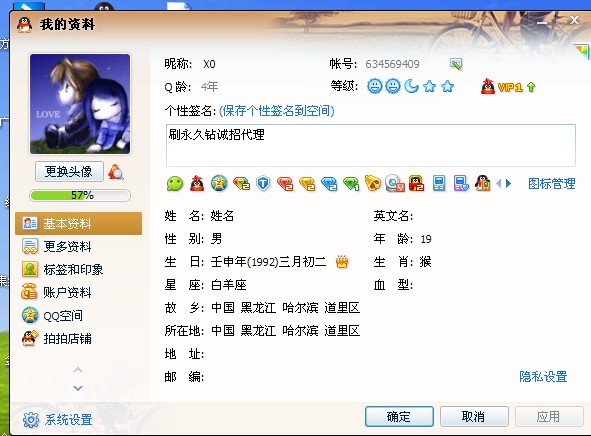Click the blue shield security icon
This screenshot has height=436, width=591.
tap(263, 184)
